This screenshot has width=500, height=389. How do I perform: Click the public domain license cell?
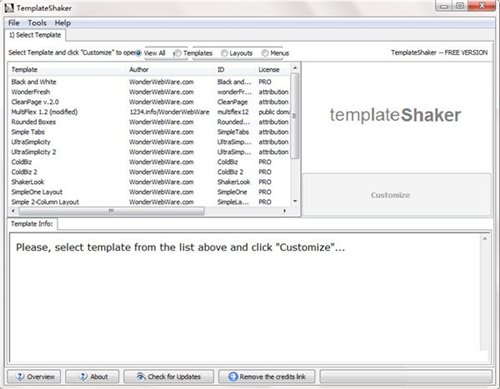click(274, 112)
